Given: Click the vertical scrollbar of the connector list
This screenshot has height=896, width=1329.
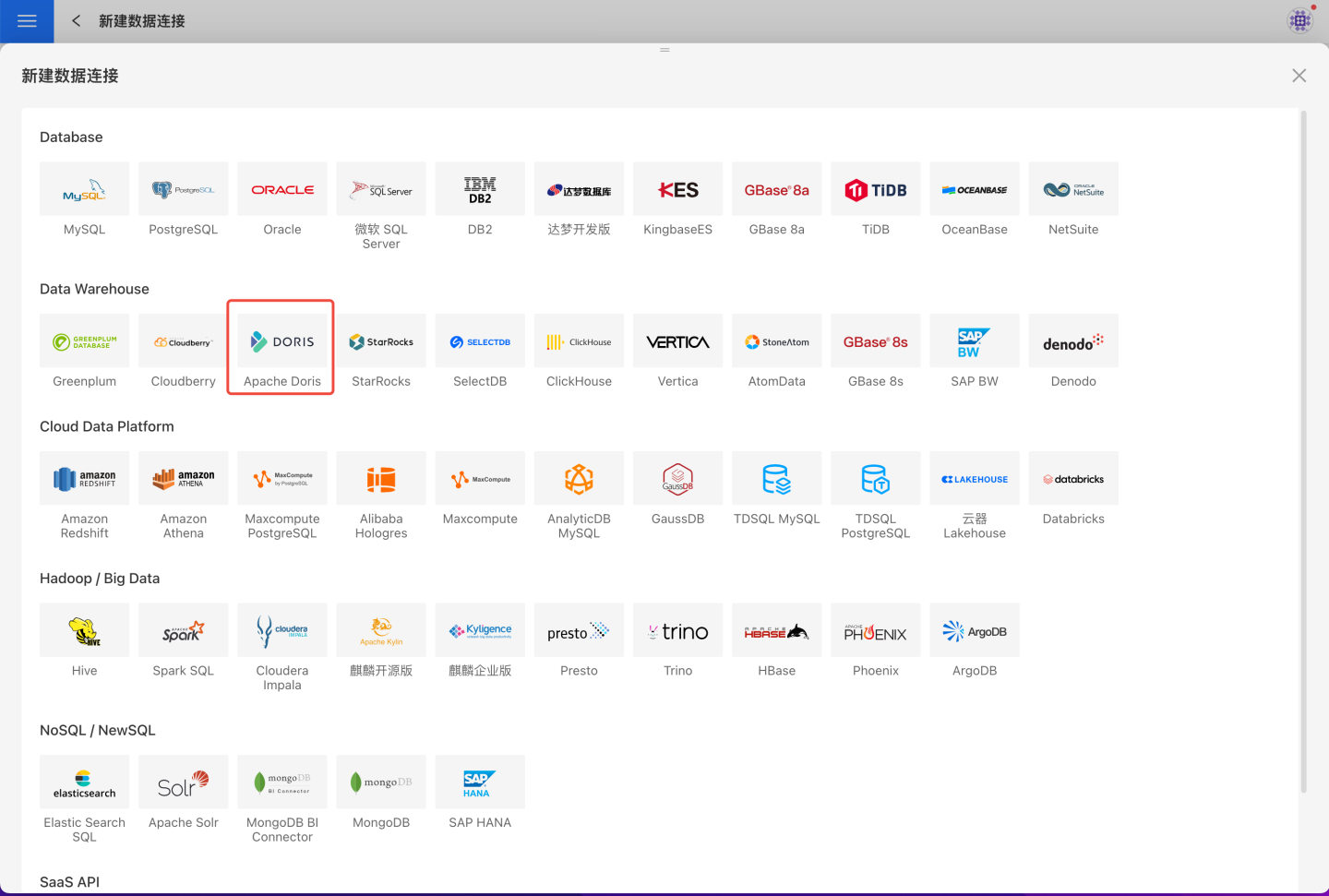Looking at the screenshot, I should (x=1303, y=452).
